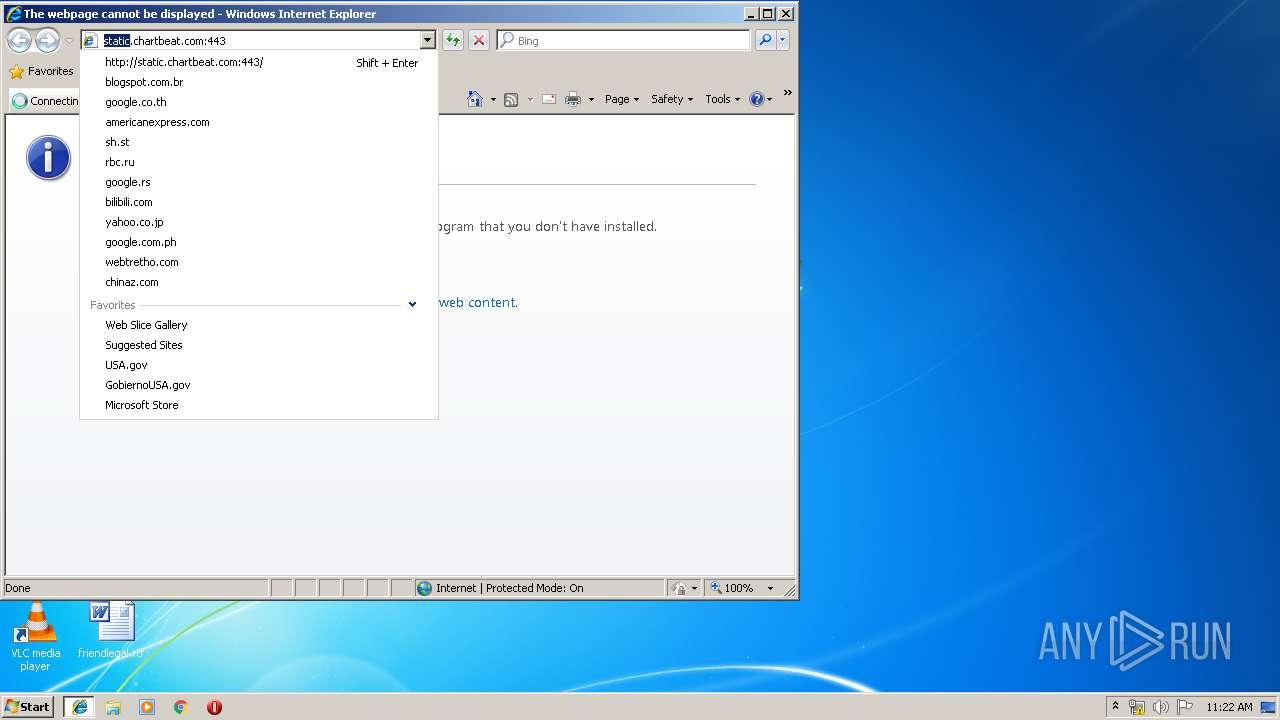Click the volume speaker tray icon
Screen dimensions: 1280x720
point(1160,707)
